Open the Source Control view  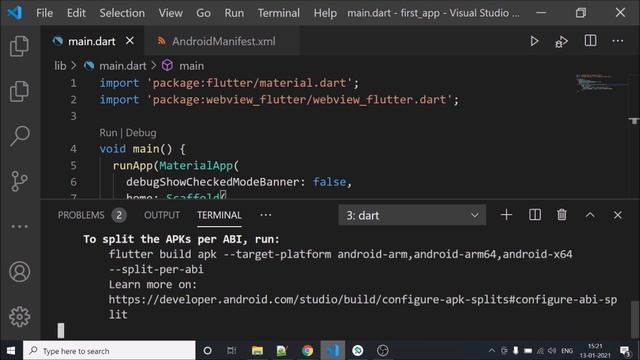pos(19,181)
